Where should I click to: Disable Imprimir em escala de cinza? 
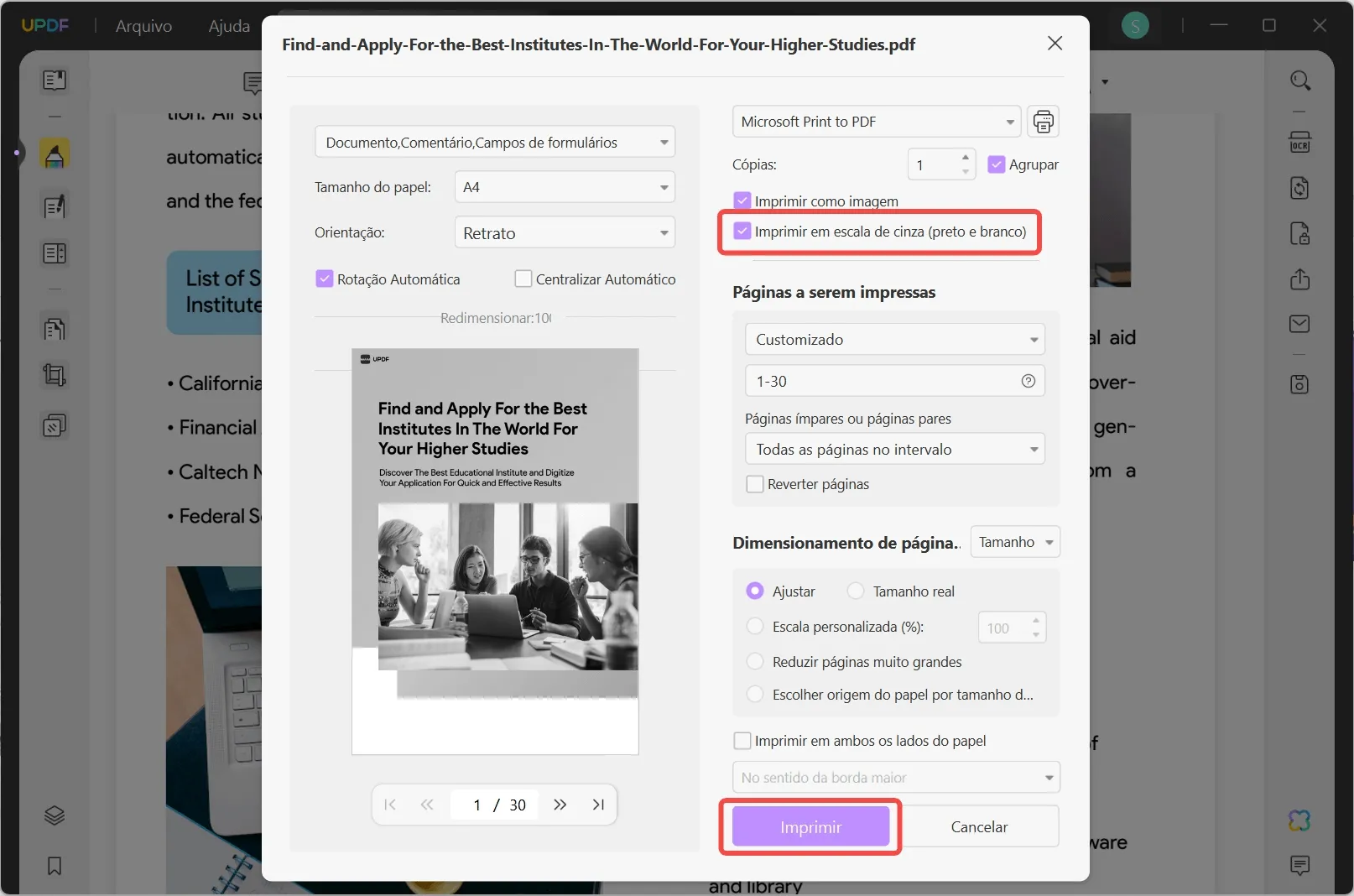click(742, 231)
